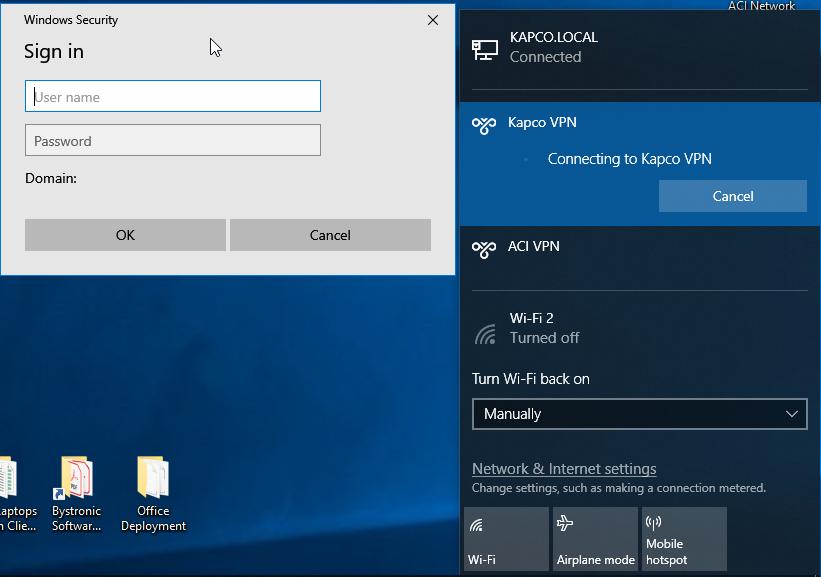
Task: Open the Turn Wi-Fi back on dropdown
Action: click(x=639, y=414)
